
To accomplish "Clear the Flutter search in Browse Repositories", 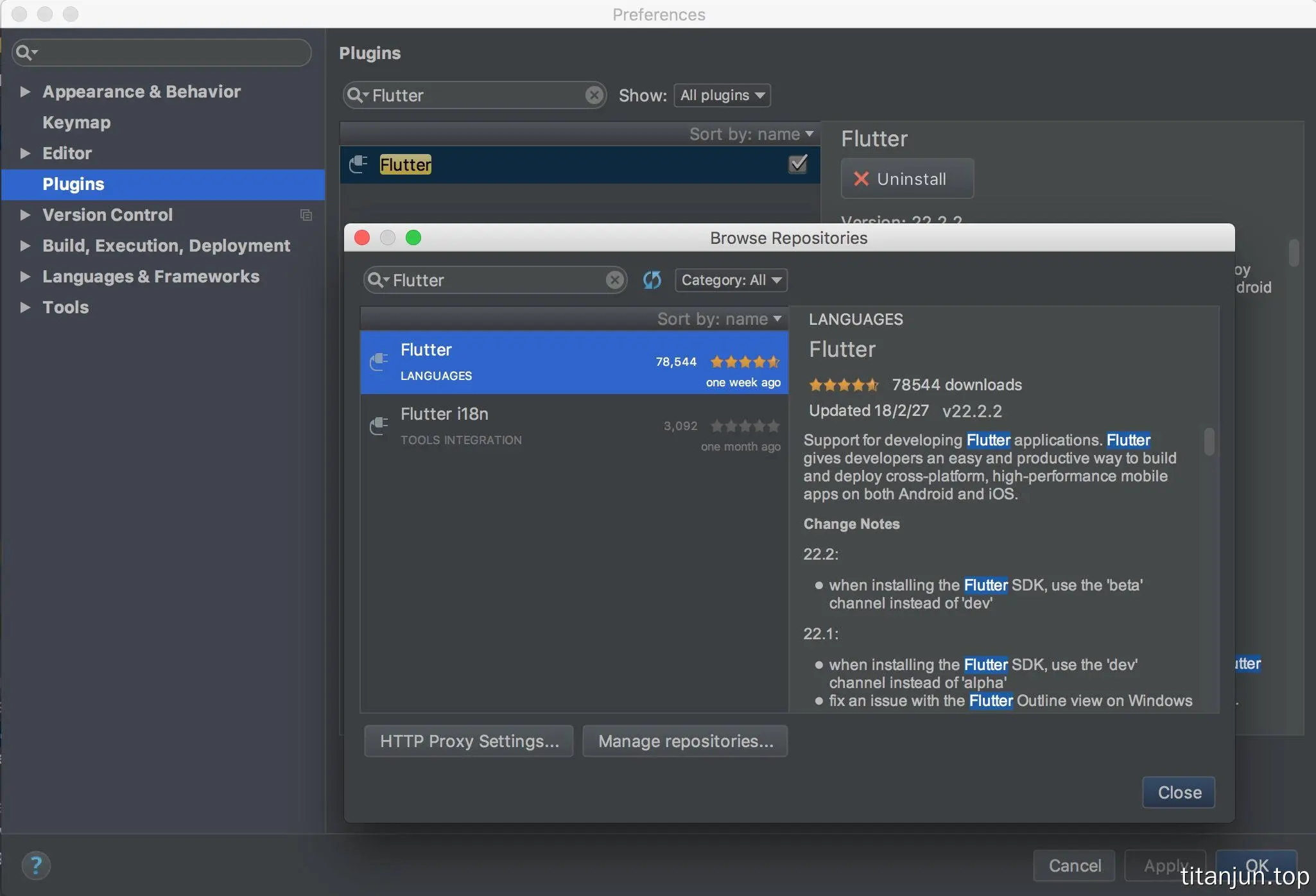I will pyautogui.click(x=614, y=280).
